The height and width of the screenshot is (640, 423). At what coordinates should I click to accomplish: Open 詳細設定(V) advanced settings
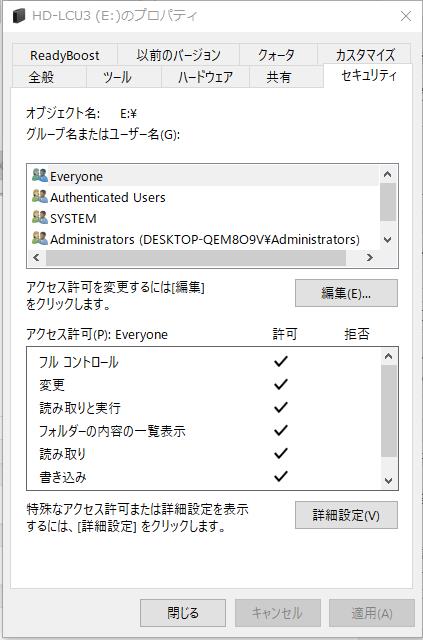coord(346,515)
